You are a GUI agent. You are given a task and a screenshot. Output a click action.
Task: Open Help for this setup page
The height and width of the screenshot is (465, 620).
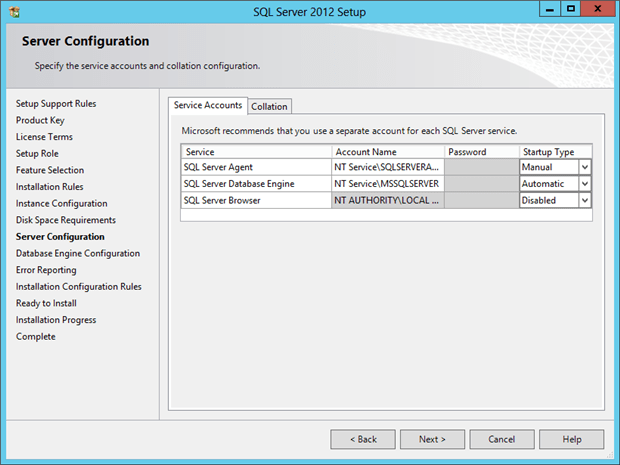coord(572,439)
